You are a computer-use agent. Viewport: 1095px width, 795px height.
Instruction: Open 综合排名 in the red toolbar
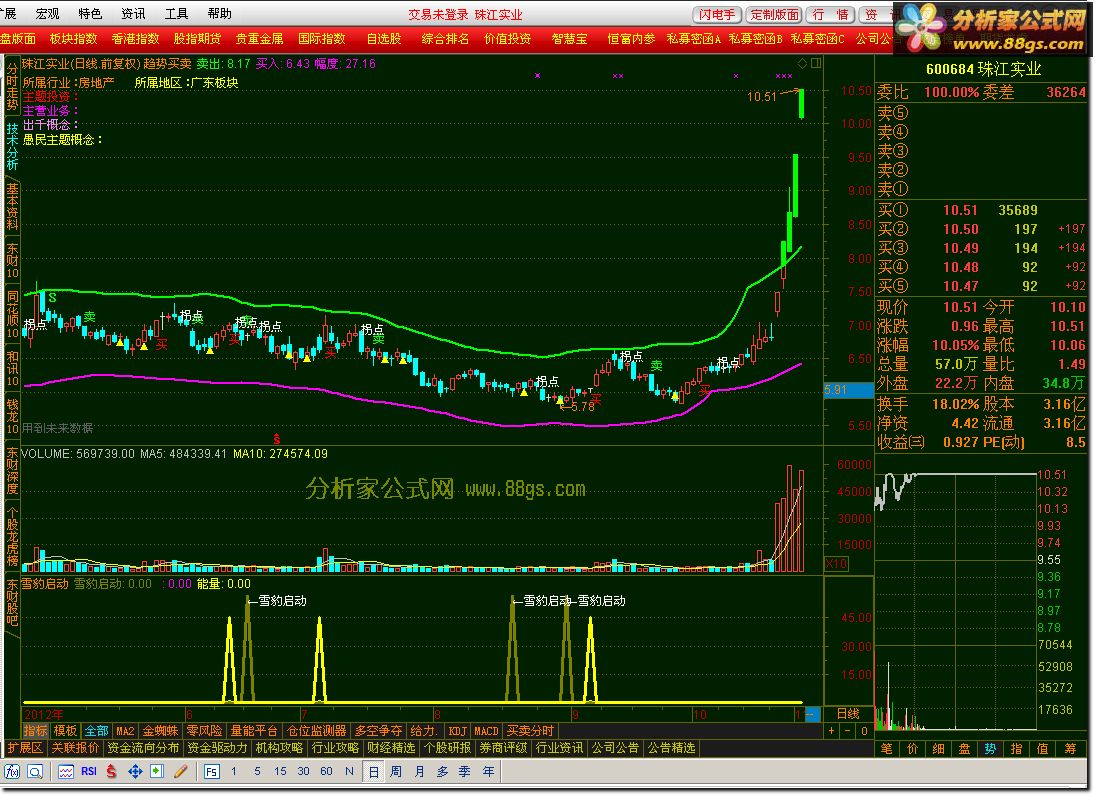click(446, 39)
